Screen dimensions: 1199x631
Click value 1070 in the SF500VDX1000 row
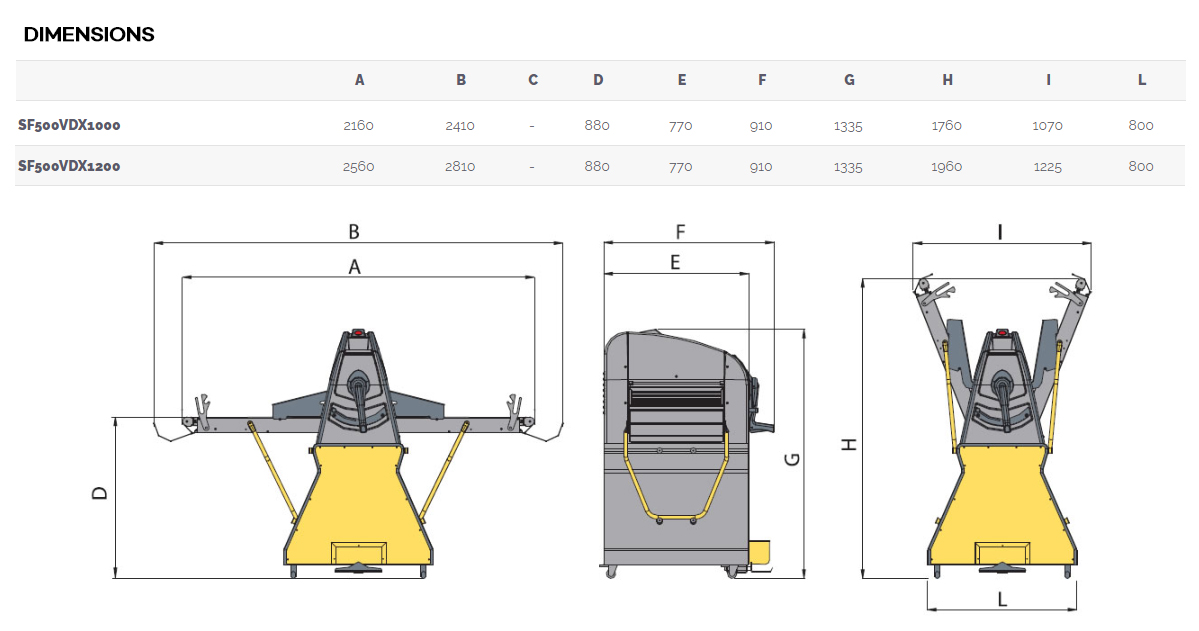(1048, 125)
